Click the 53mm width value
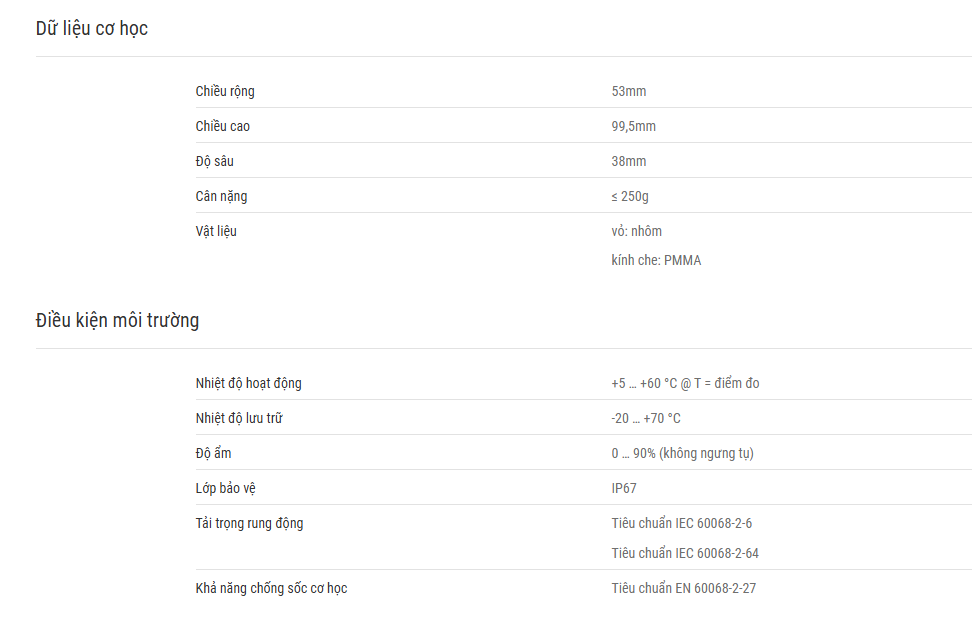Image resolution: width=972 pixels, height=619 pixels. pyautogui.click(x=629, y=91)
